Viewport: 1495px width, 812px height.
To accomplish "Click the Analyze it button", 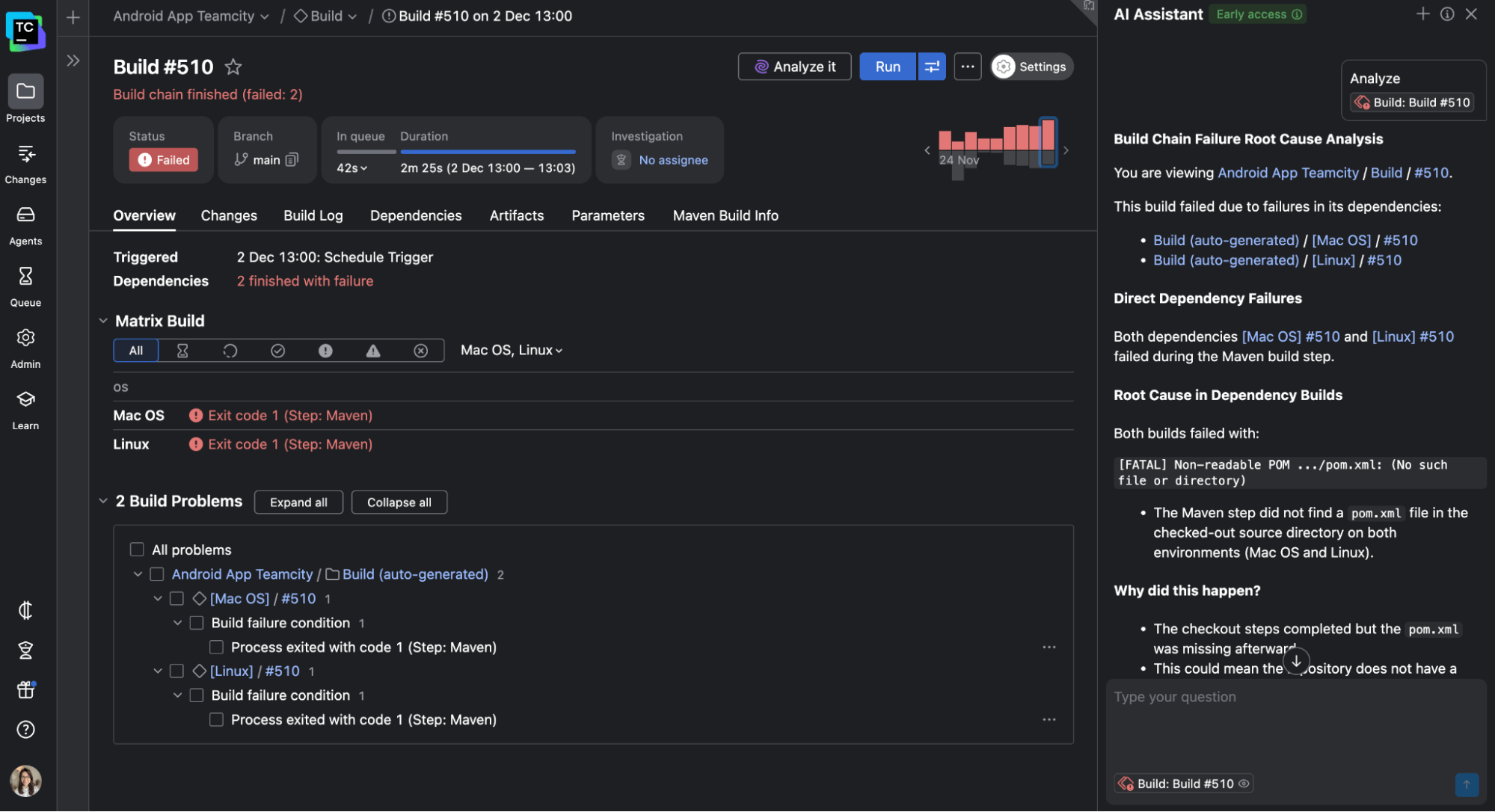I will click(x=794, y=67).
